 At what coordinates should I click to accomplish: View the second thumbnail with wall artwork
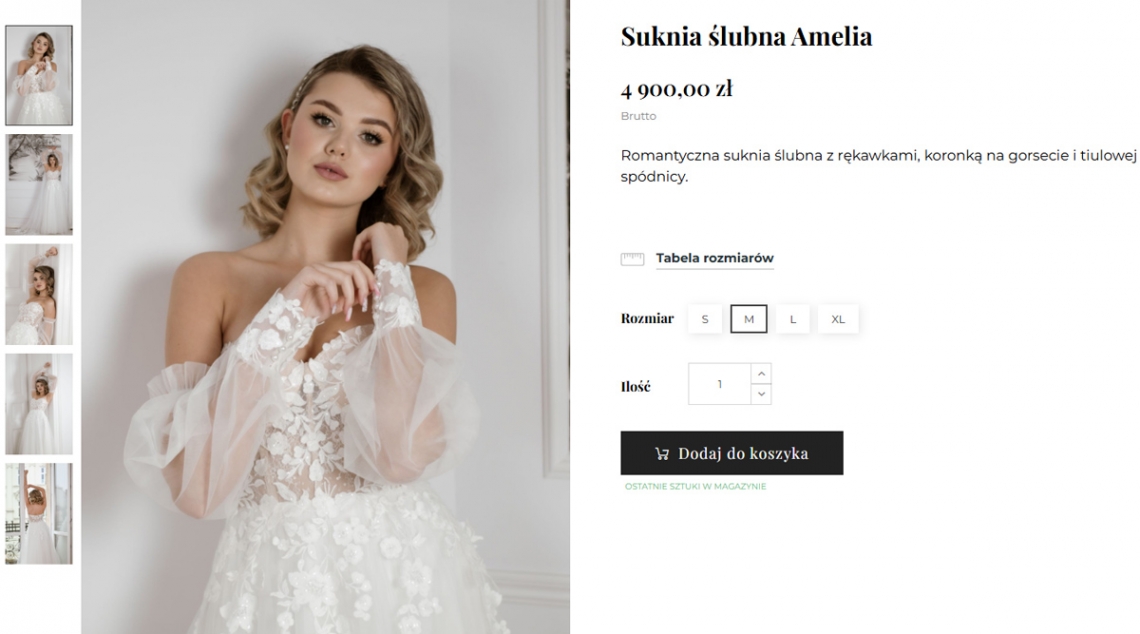click(x=39, y=184)
